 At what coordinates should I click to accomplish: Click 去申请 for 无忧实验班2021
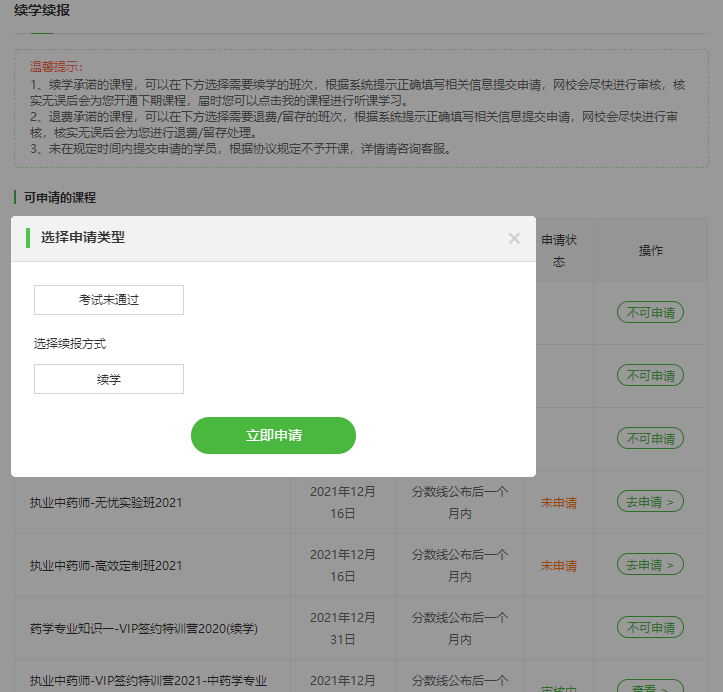pyautogui.click(x=650, y=502)
